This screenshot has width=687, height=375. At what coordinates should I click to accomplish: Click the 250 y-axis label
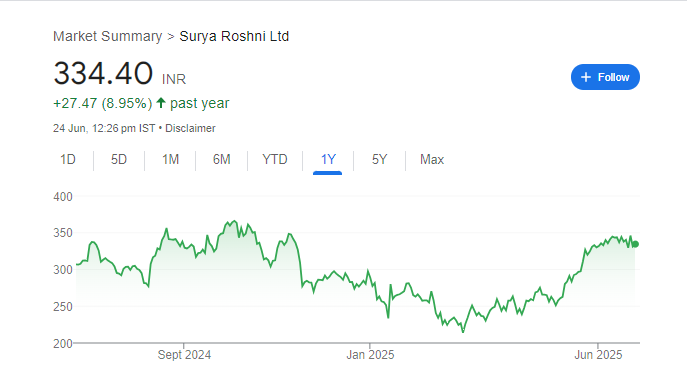click(63, 307)
